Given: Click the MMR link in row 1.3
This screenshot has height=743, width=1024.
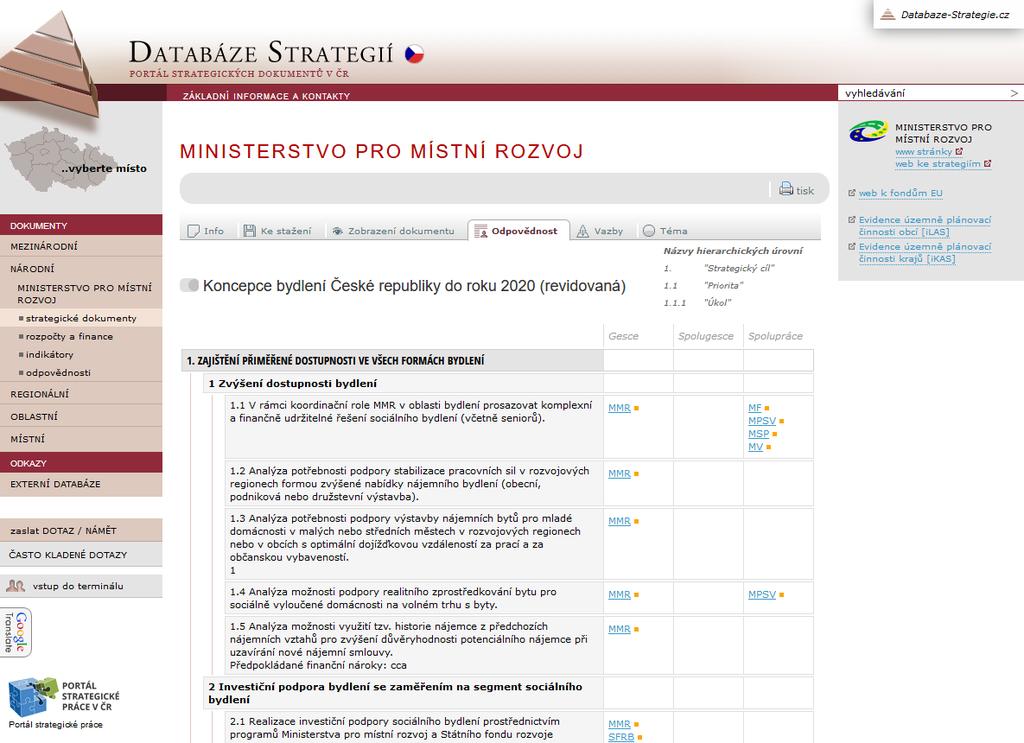Looking at the screenshot, I should click(x=619, y=522).
